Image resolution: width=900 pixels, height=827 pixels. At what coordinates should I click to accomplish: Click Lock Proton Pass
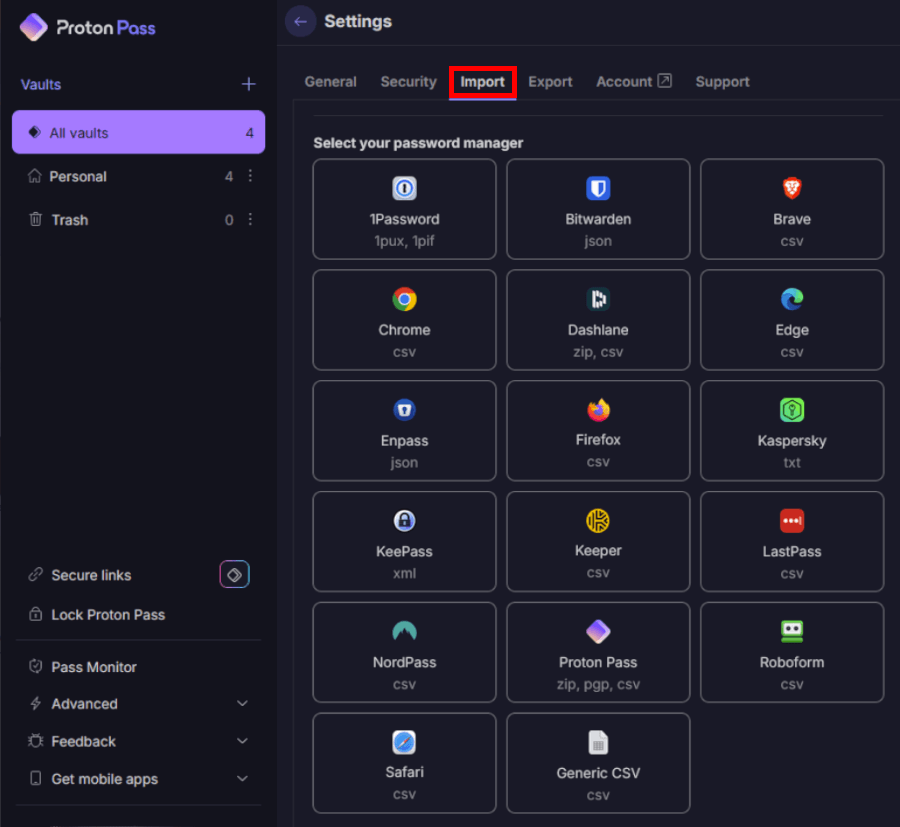(x=108, y=615)
